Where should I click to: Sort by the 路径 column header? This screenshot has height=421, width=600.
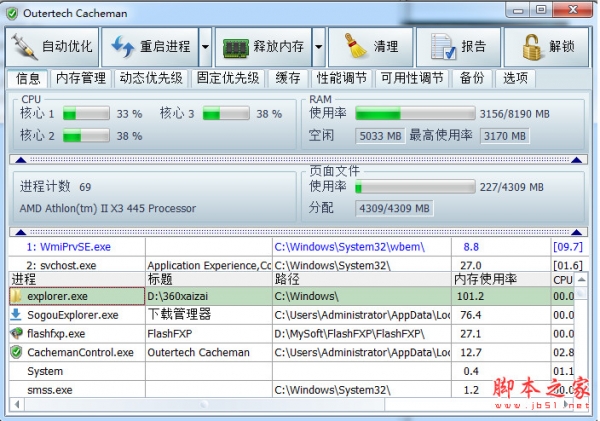coord(362,279)
